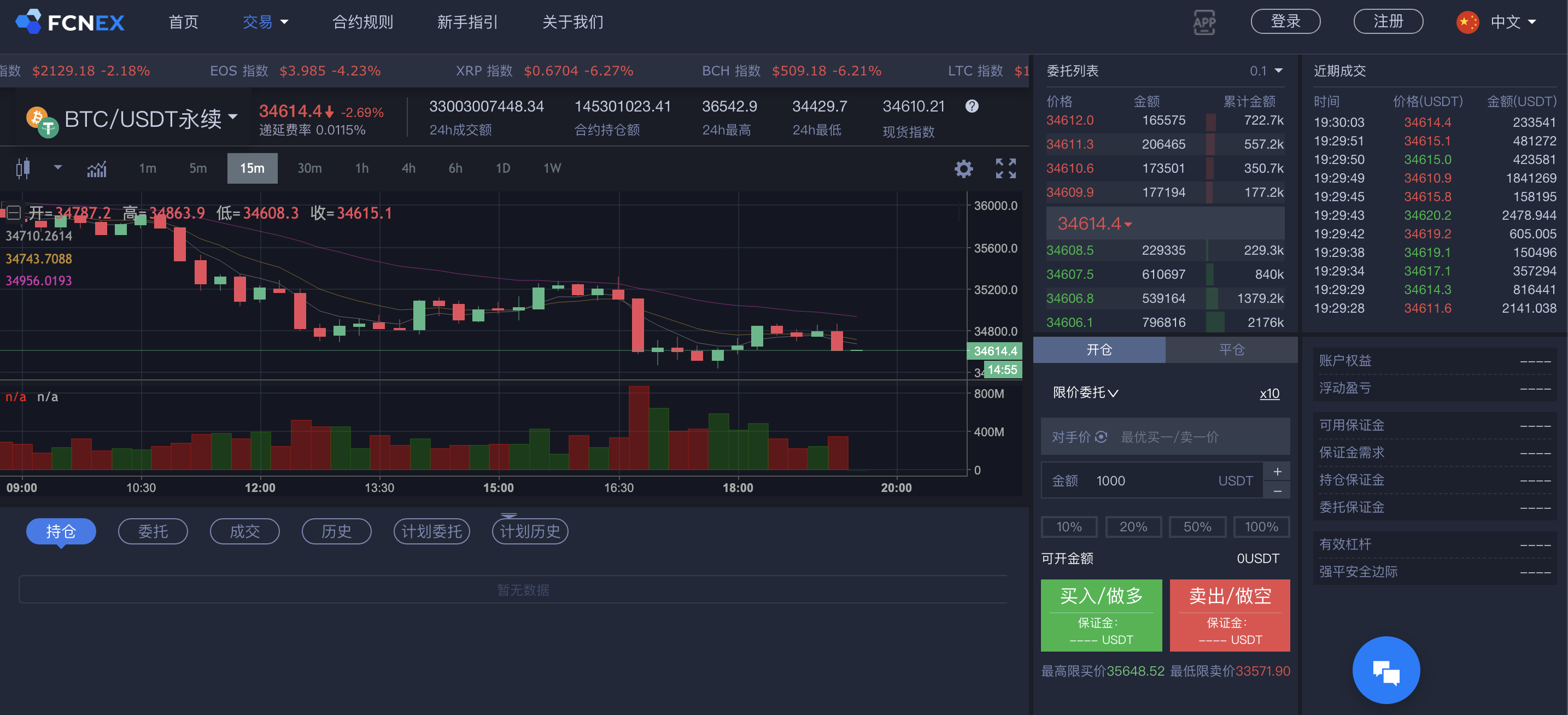Open the chart indicators icon
This screenshot has width=1568, height=715.
coord(97,168)
